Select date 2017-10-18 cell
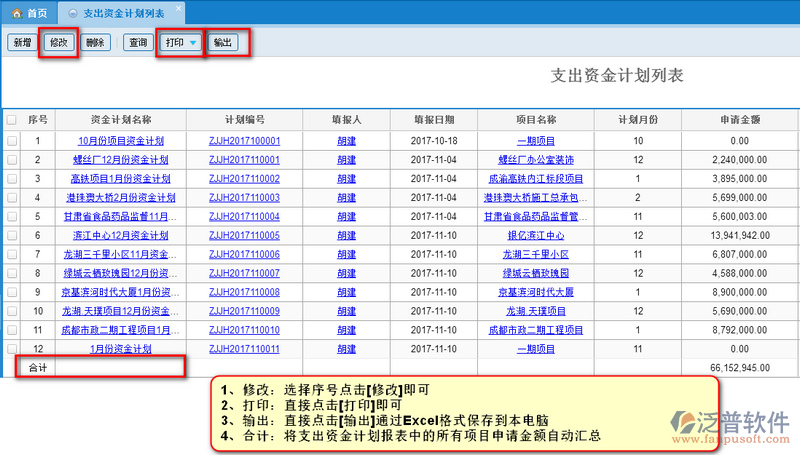800x455 pixels. 434,141
